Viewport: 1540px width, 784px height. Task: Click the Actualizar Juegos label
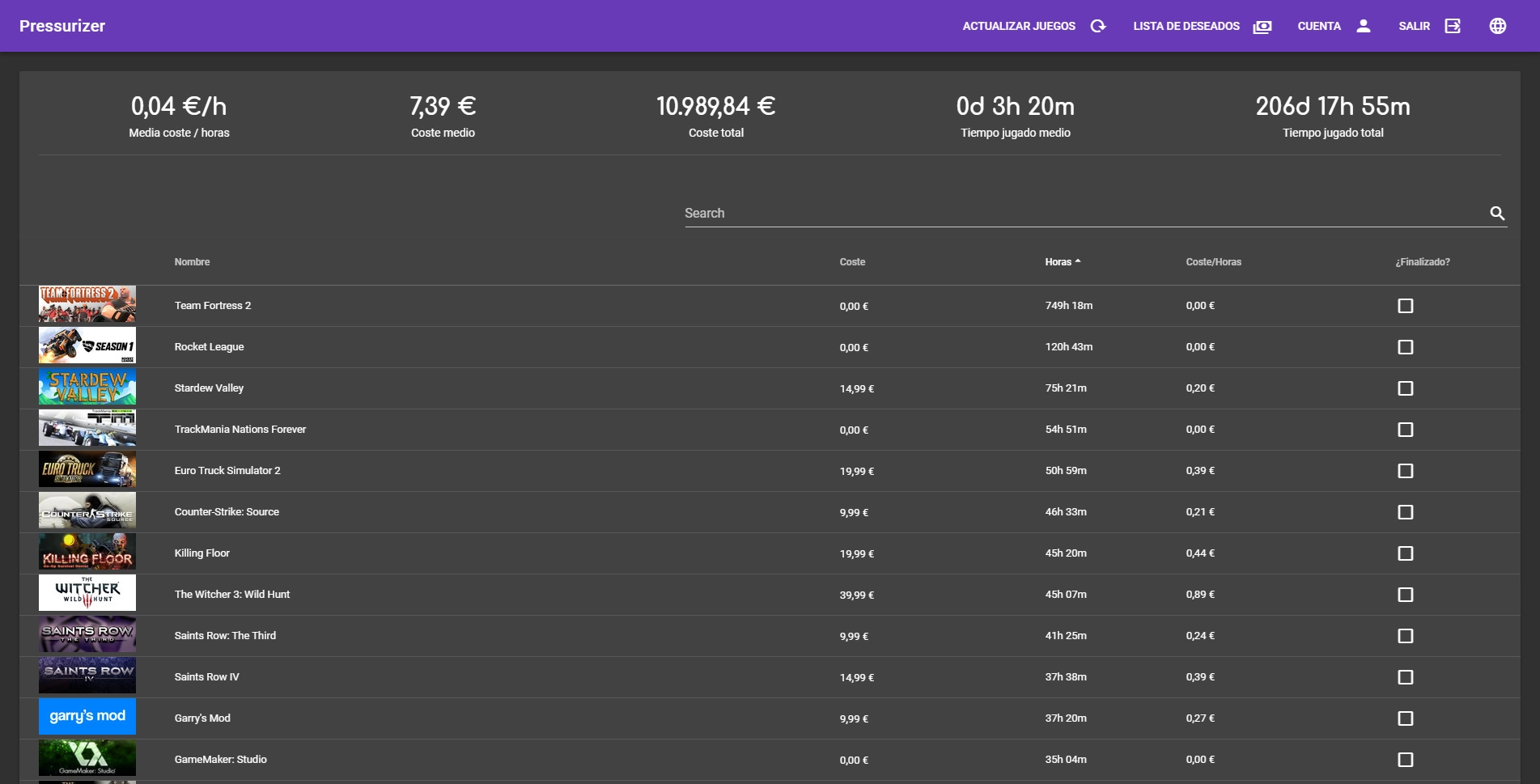pos(1019,26)
